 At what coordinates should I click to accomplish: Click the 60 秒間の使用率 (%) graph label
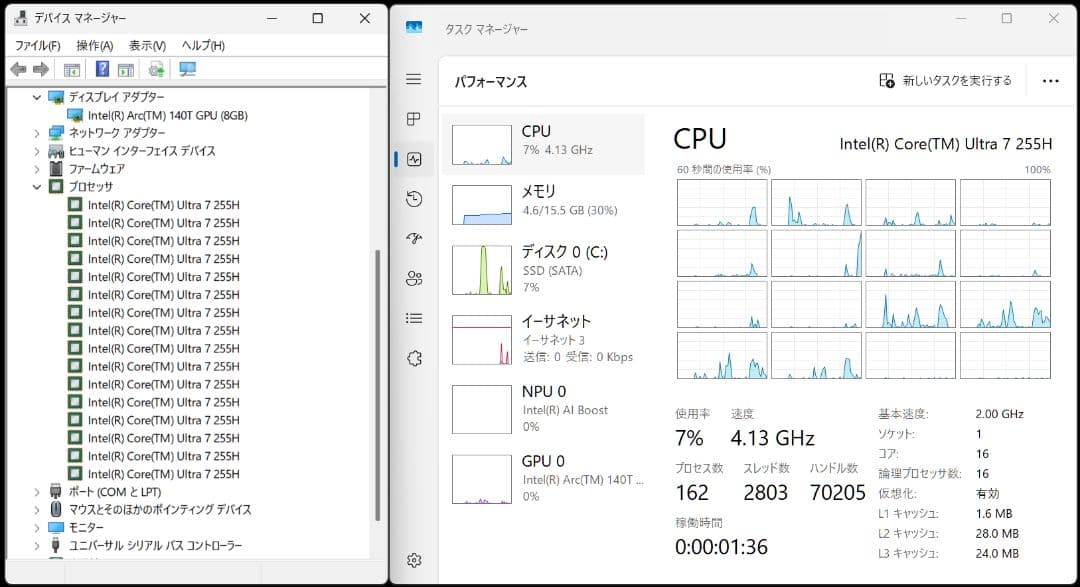click(723, 169)
